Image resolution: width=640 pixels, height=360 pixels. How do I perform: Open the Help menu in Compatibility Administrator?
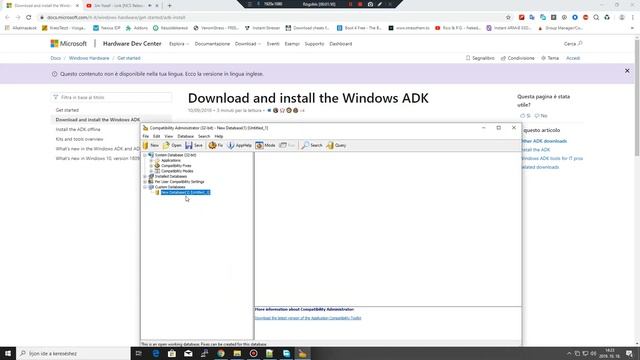(x=219, y=136)
